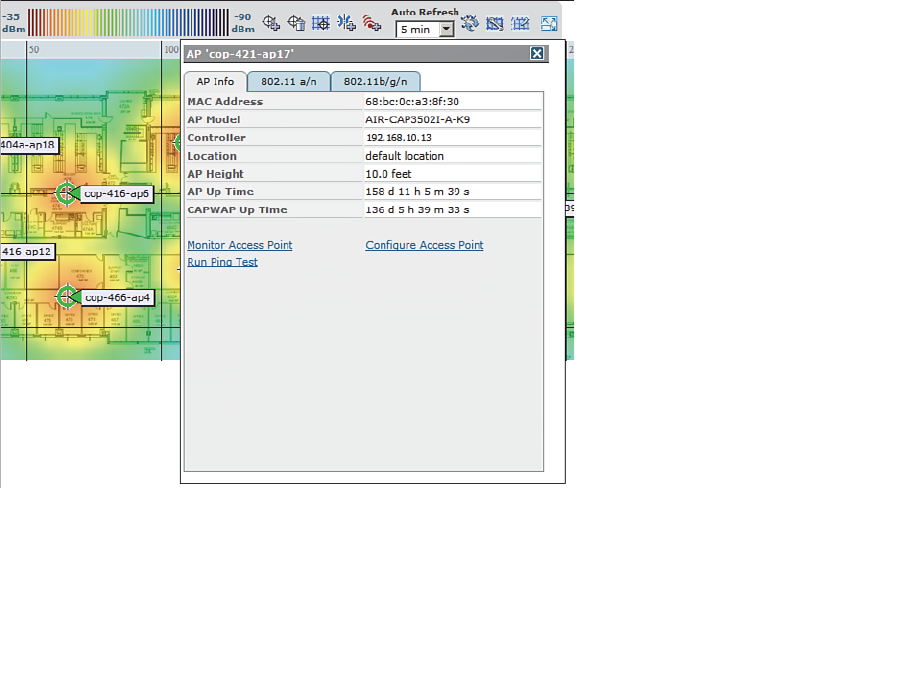
Task: Click the blue X-shaped icon with plus
Action: [346, 23]
